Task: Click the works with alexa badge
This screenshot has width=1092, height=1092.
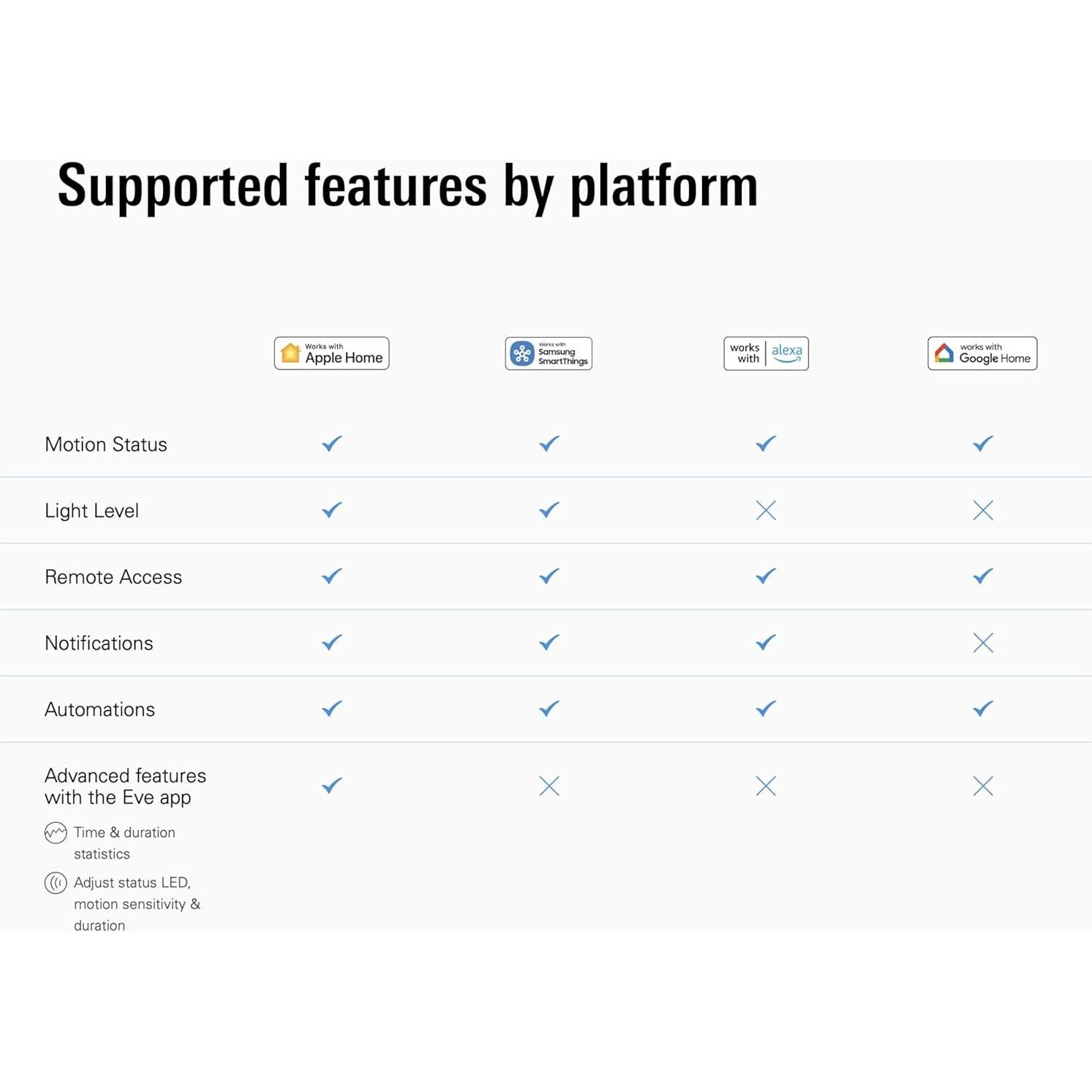Action: pos(766,353)
